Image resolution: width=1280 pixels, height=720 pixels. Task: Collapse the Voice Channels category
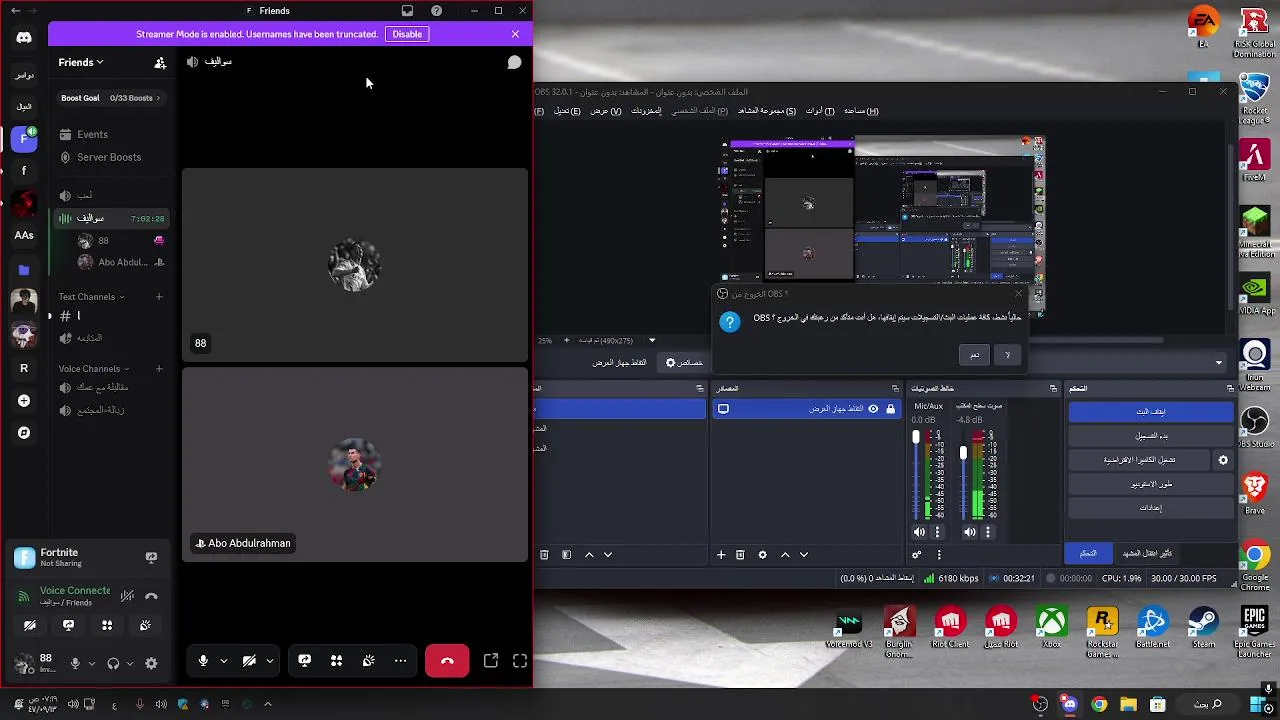point(94,369)
